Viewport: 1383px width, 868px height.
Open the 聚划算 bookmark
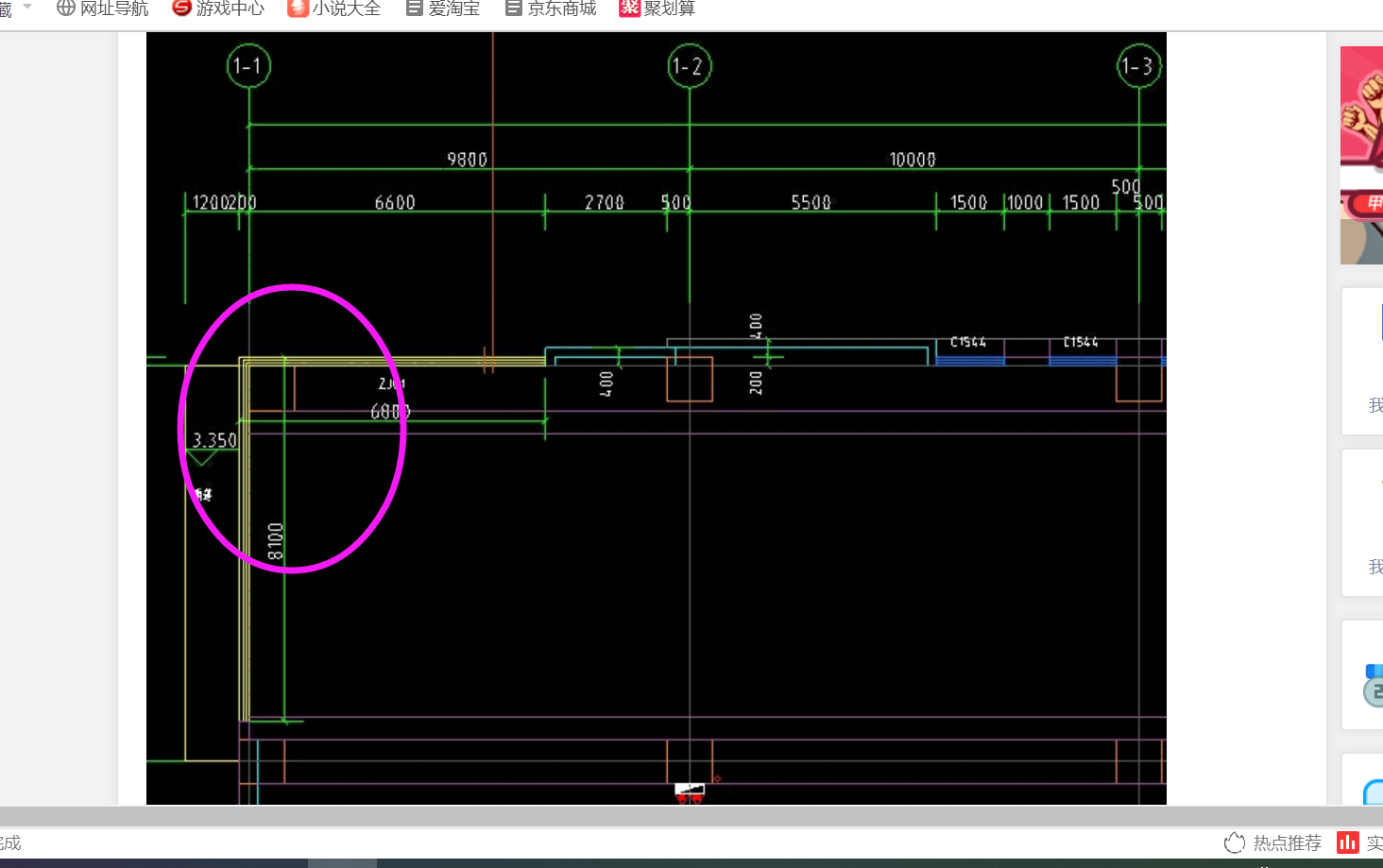(x=657, y=9)
